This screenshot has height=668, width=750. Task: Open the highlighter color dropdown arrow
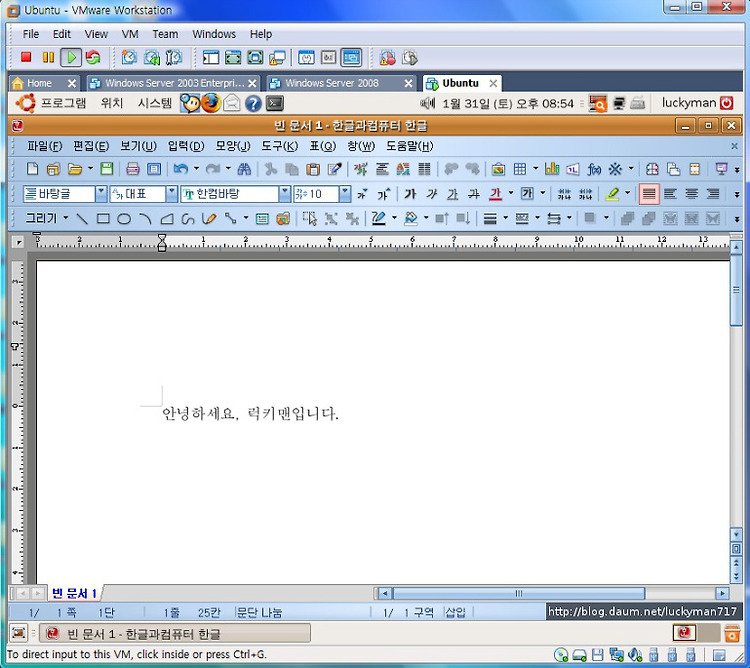(x=627, y=193)
